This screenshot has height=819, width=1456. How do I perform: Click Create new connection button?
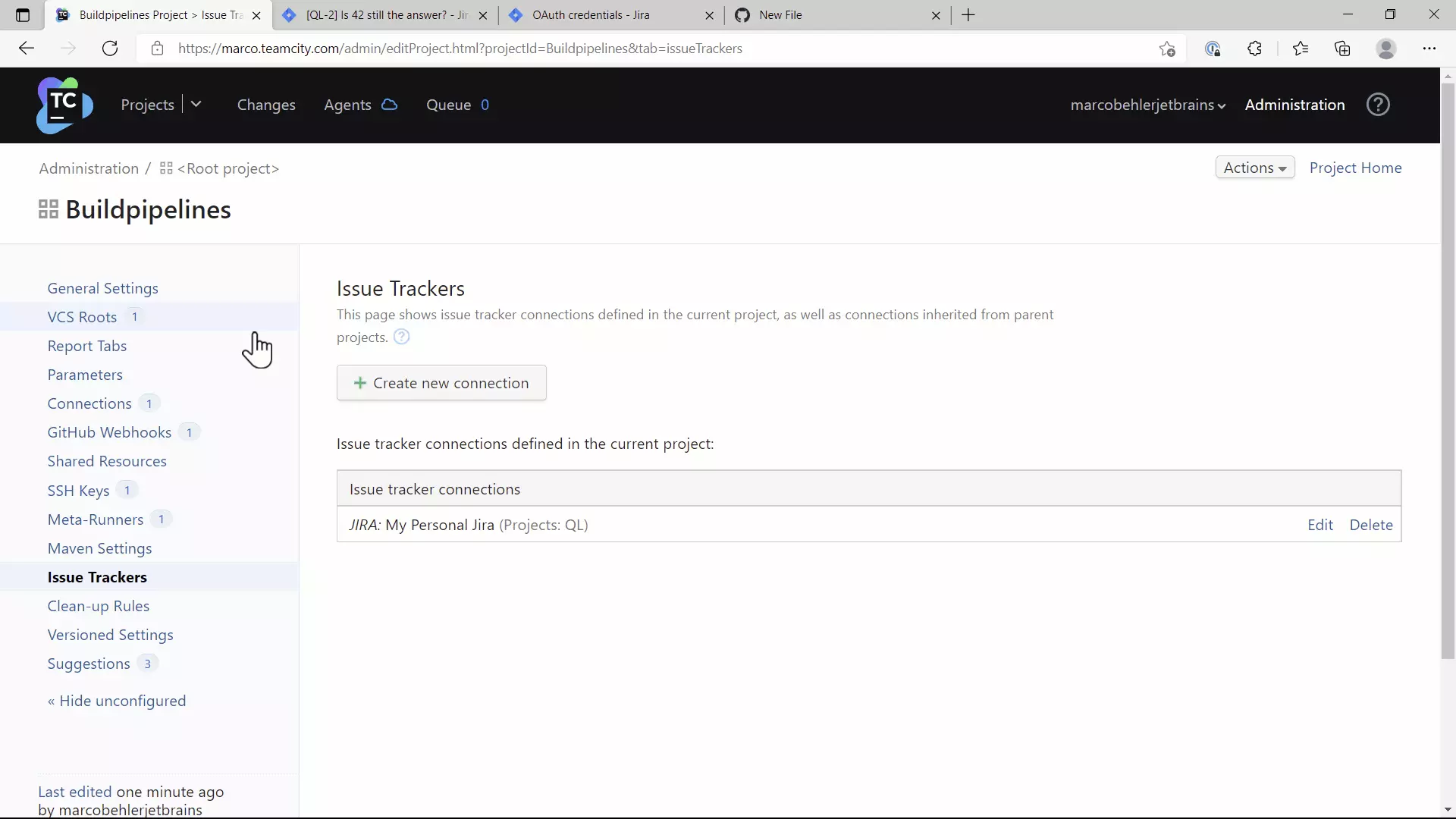[x=441, y=383]
